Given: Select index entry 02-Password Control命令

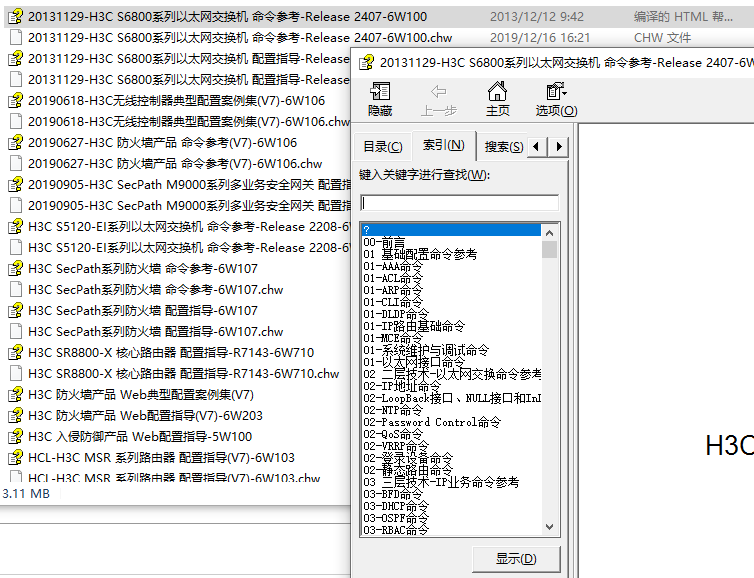Looking at the screenshot, I should click(x=432, y=422).
